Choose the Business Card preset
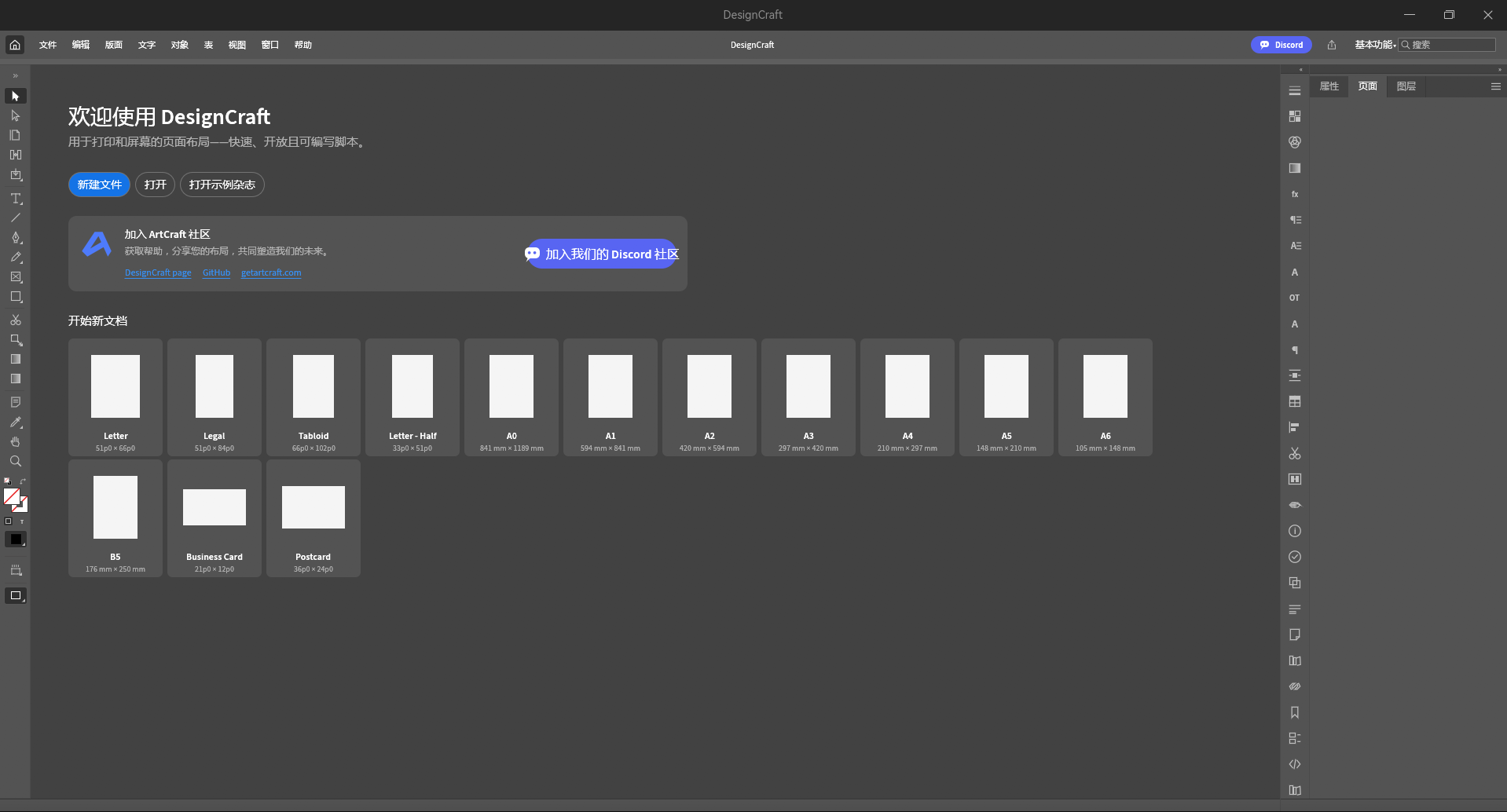1507x812 pixels. click(x=214, y=518)
